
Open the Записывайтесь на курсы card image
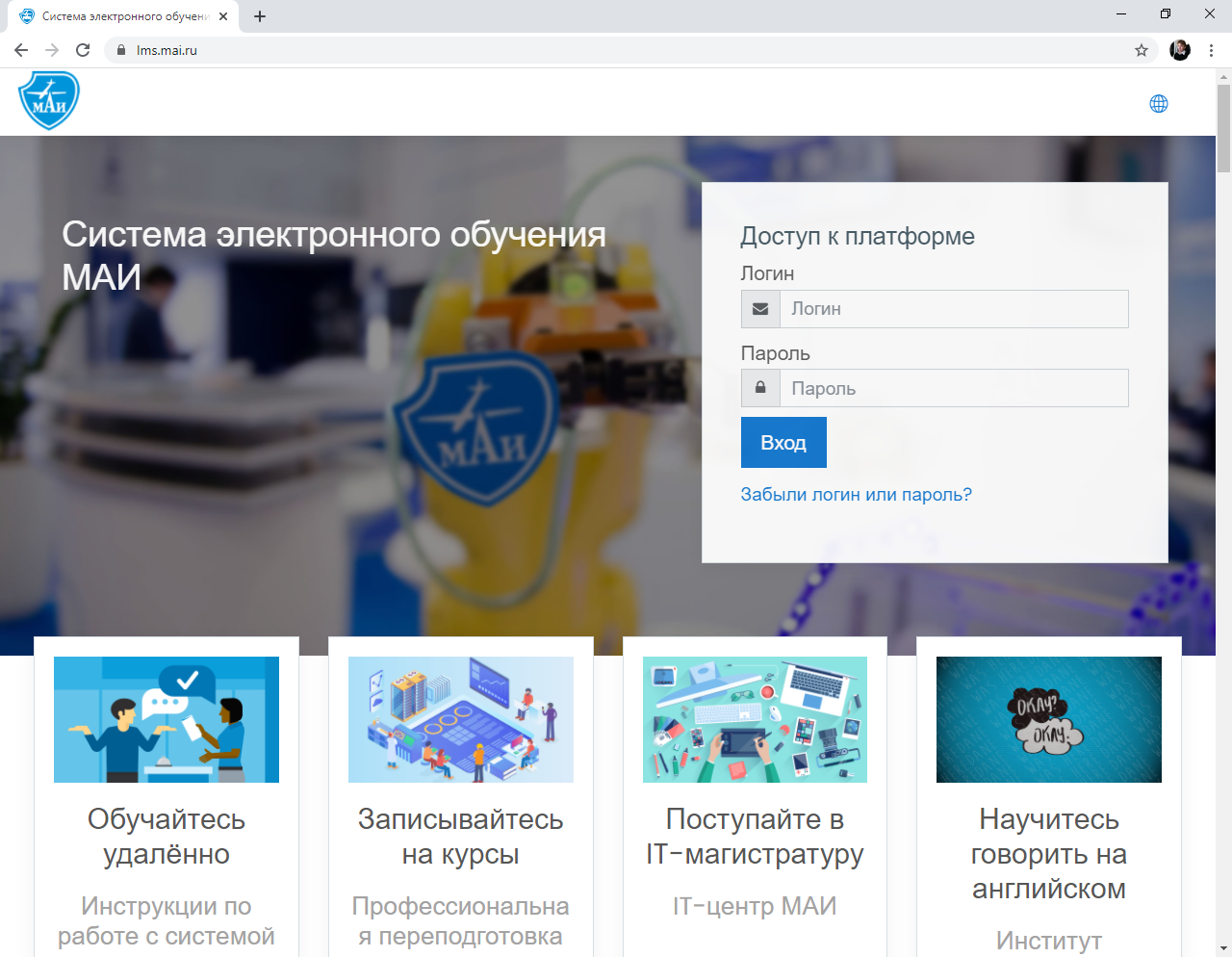tap(461, 719)
